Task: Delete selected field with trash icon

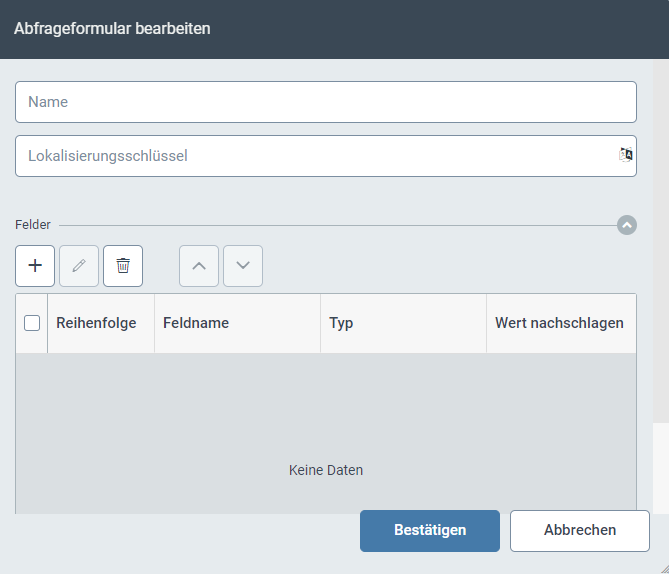Action: (x=123, y=266)
